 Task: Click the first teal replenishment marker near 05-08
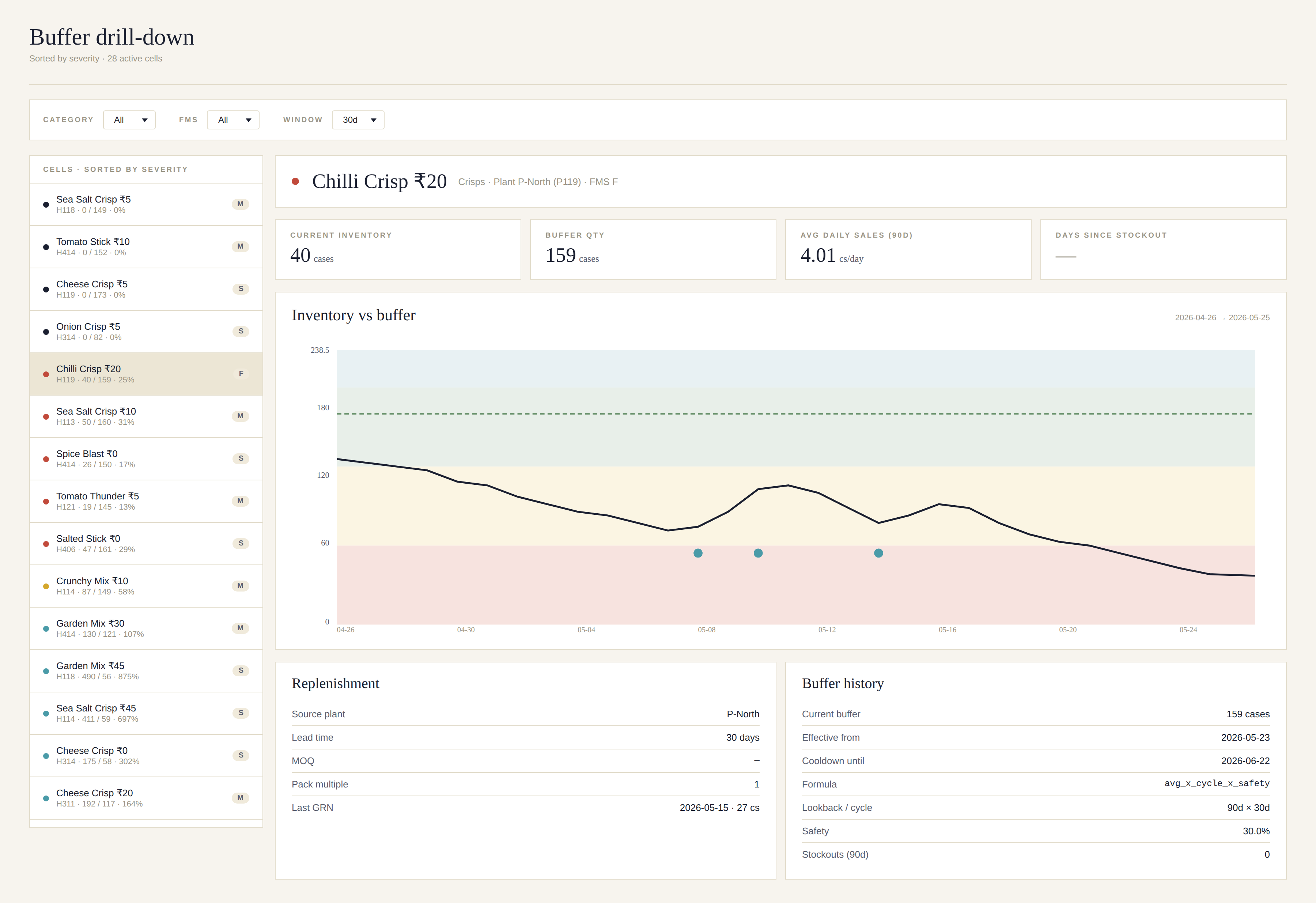coord(698,553)
